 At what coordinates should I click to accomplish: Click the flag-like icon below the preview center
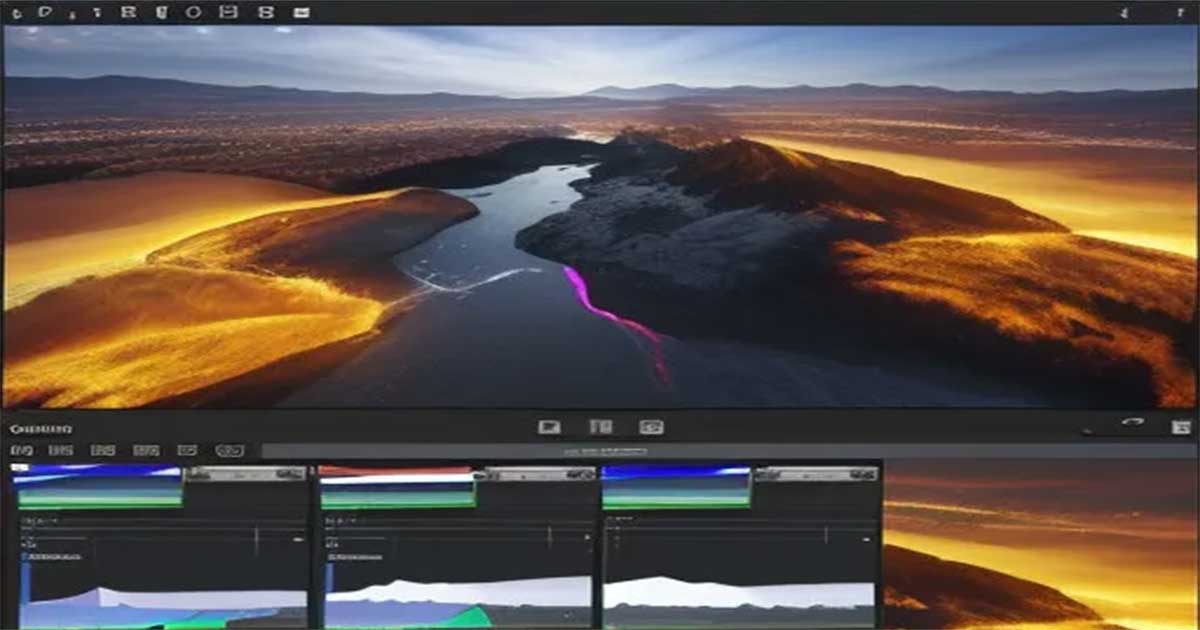pyautogui.click(x=549, y=427)
